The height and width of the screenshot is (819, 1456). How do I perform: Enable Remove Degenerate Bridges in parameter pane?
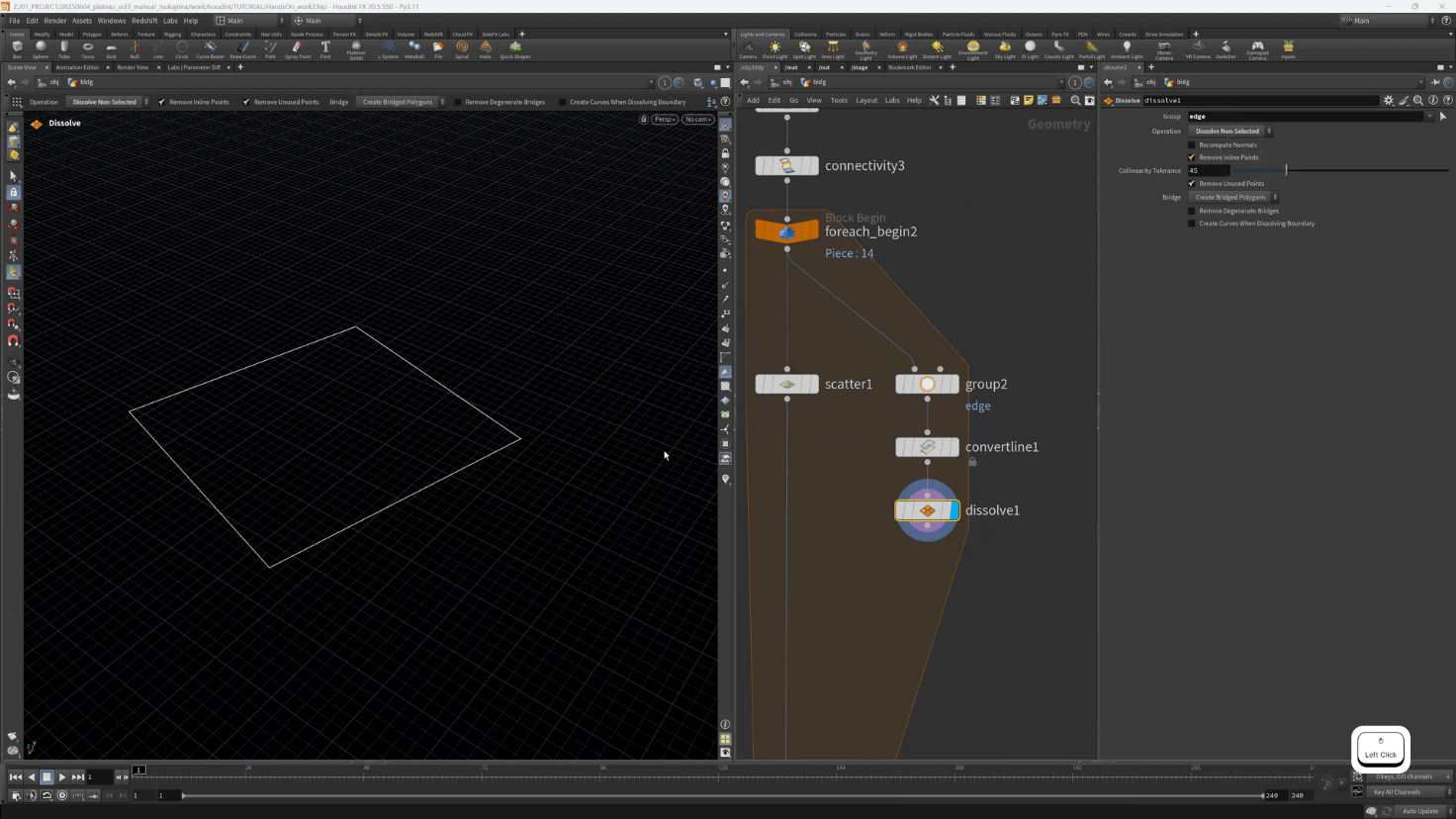click(x=1192, y=211)
